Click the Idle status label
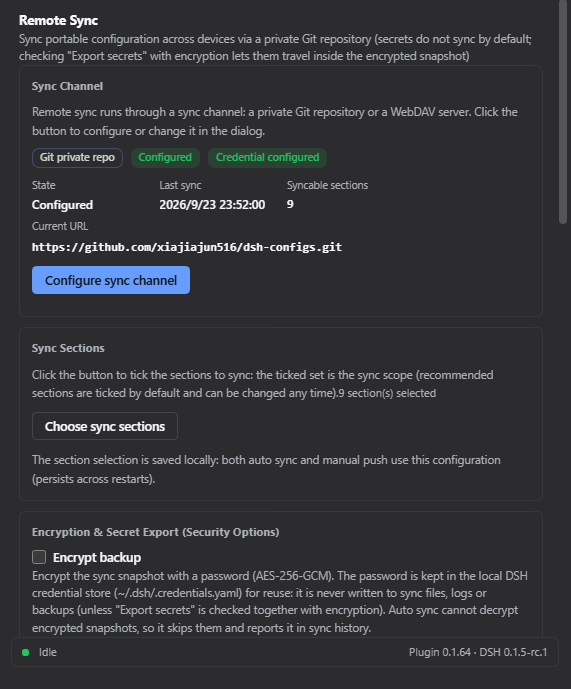Viewport: 571px width, 689px height. pyautogui.click(x=48, y=652)
